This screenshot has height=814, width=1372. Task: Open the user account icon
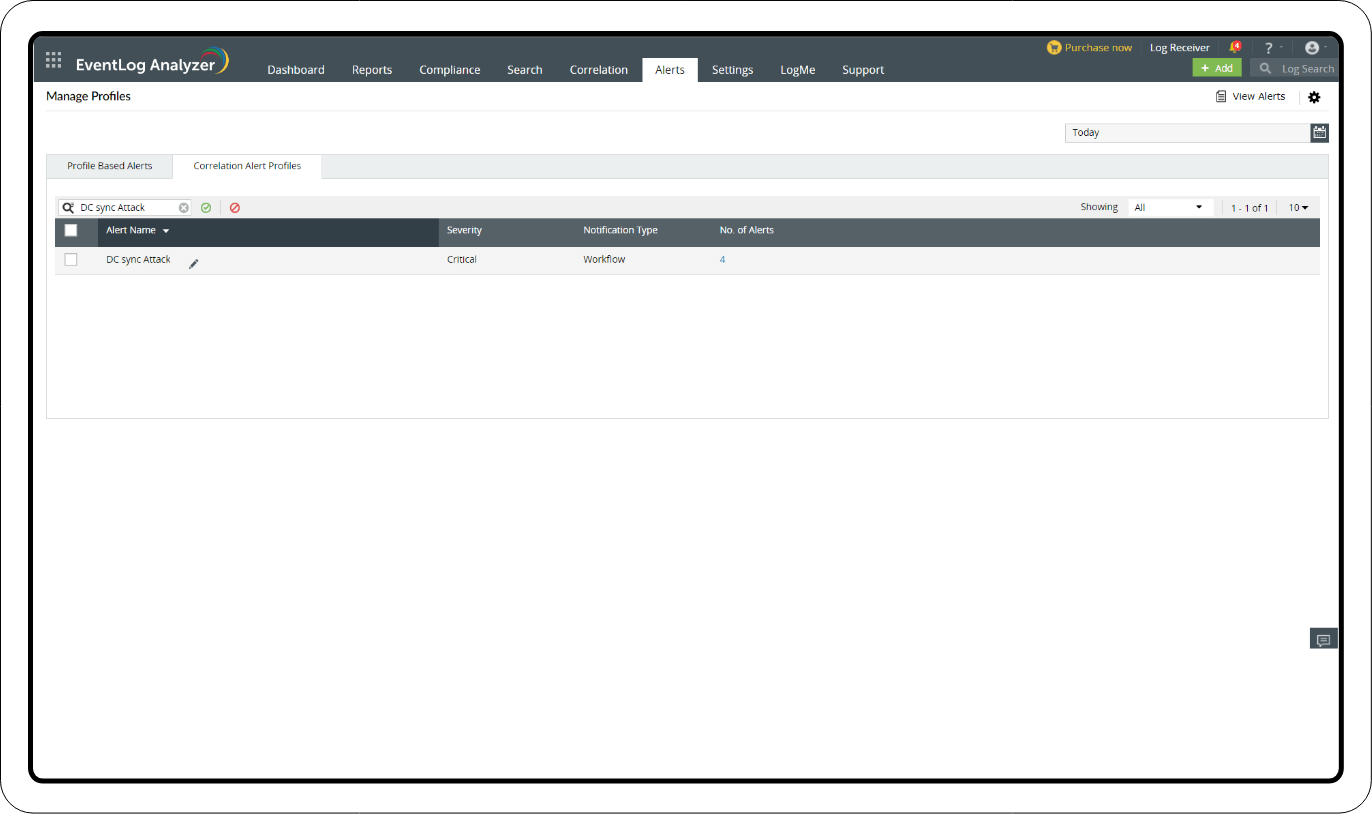point(1313,46)
